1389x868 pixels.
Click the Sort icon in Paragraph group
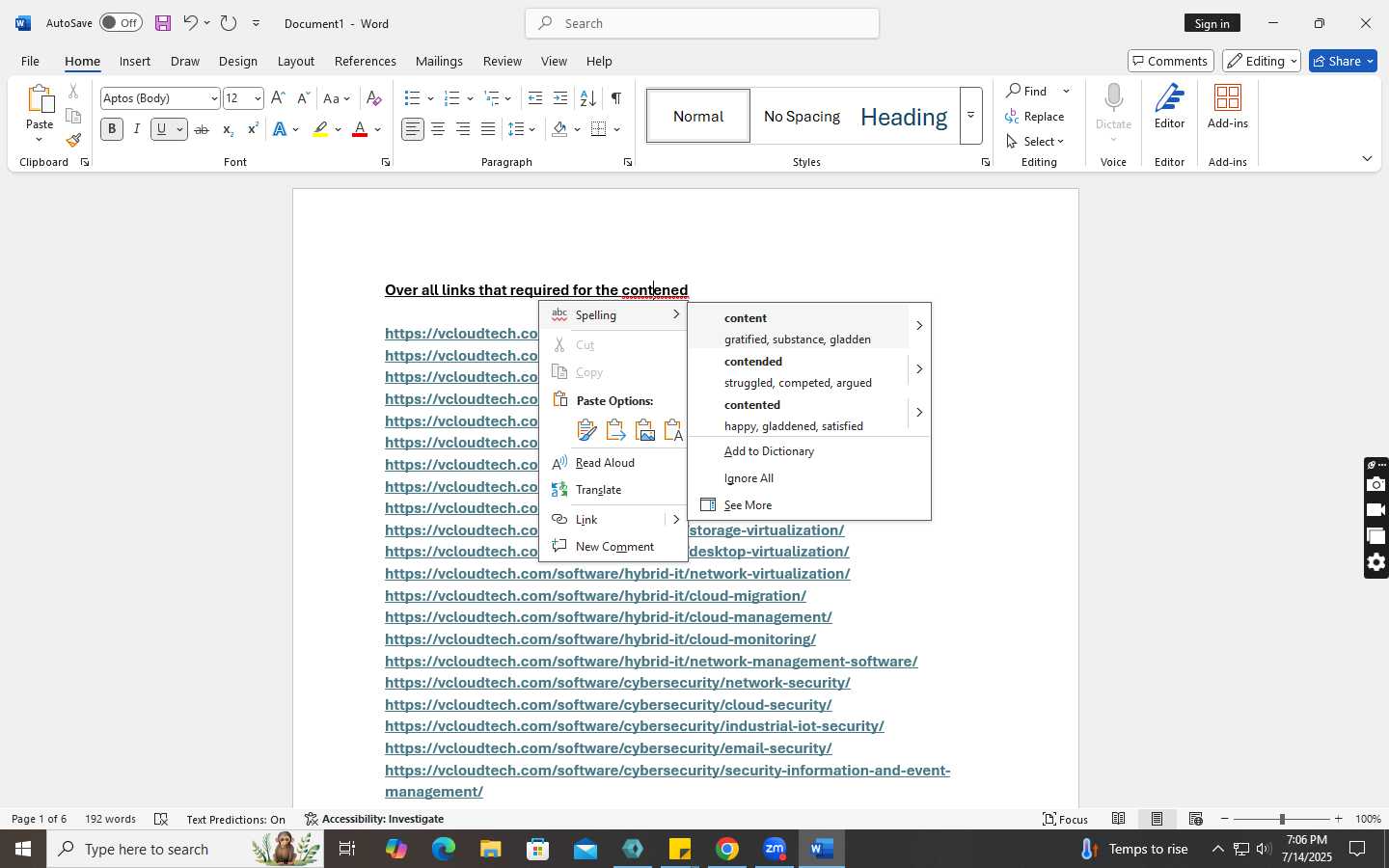coord(587,98)
